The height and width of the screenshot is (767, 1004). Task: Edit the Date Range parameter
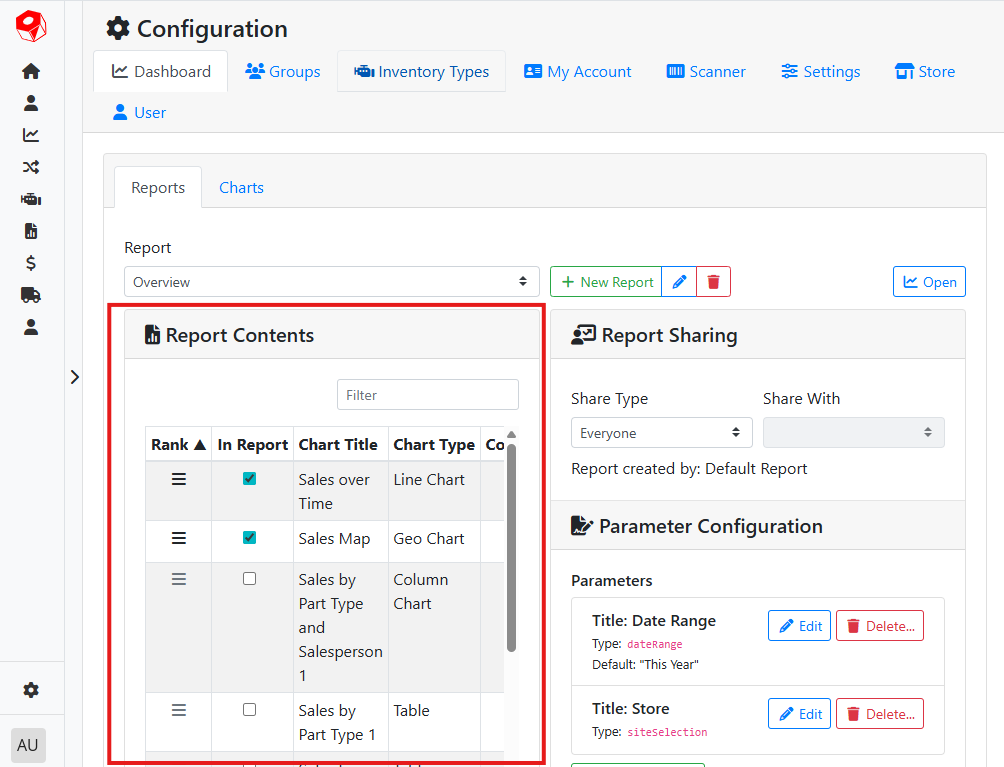[799, 626]
